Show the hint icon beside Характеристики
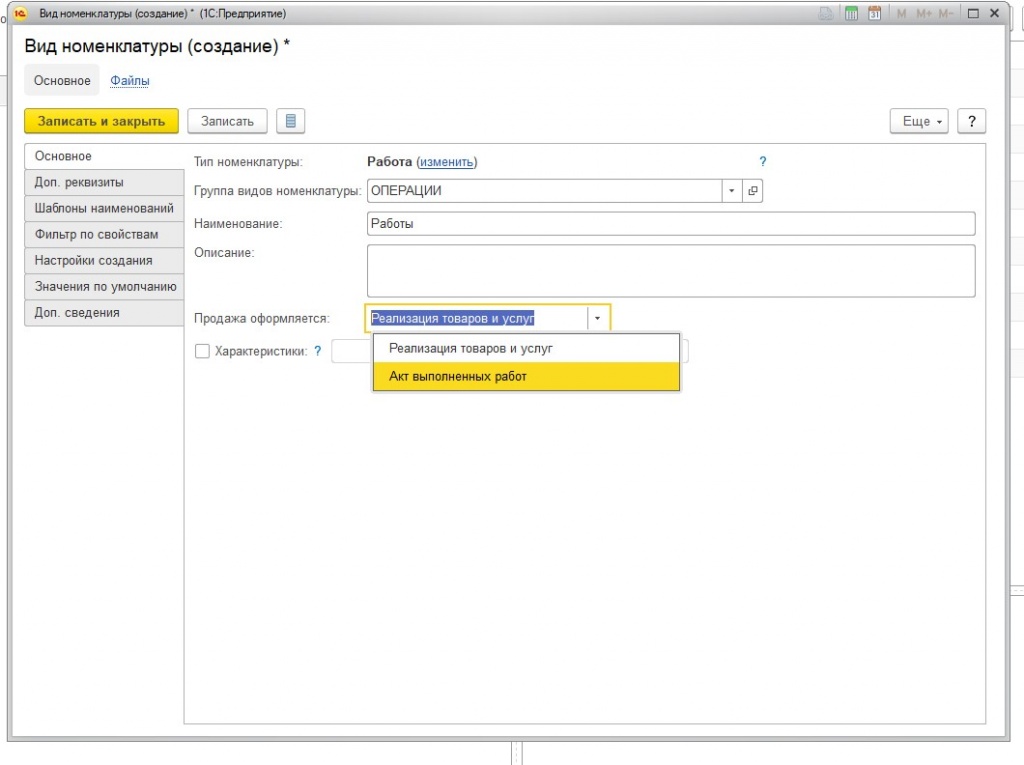The image size is (1024, 765). point(318,351)
